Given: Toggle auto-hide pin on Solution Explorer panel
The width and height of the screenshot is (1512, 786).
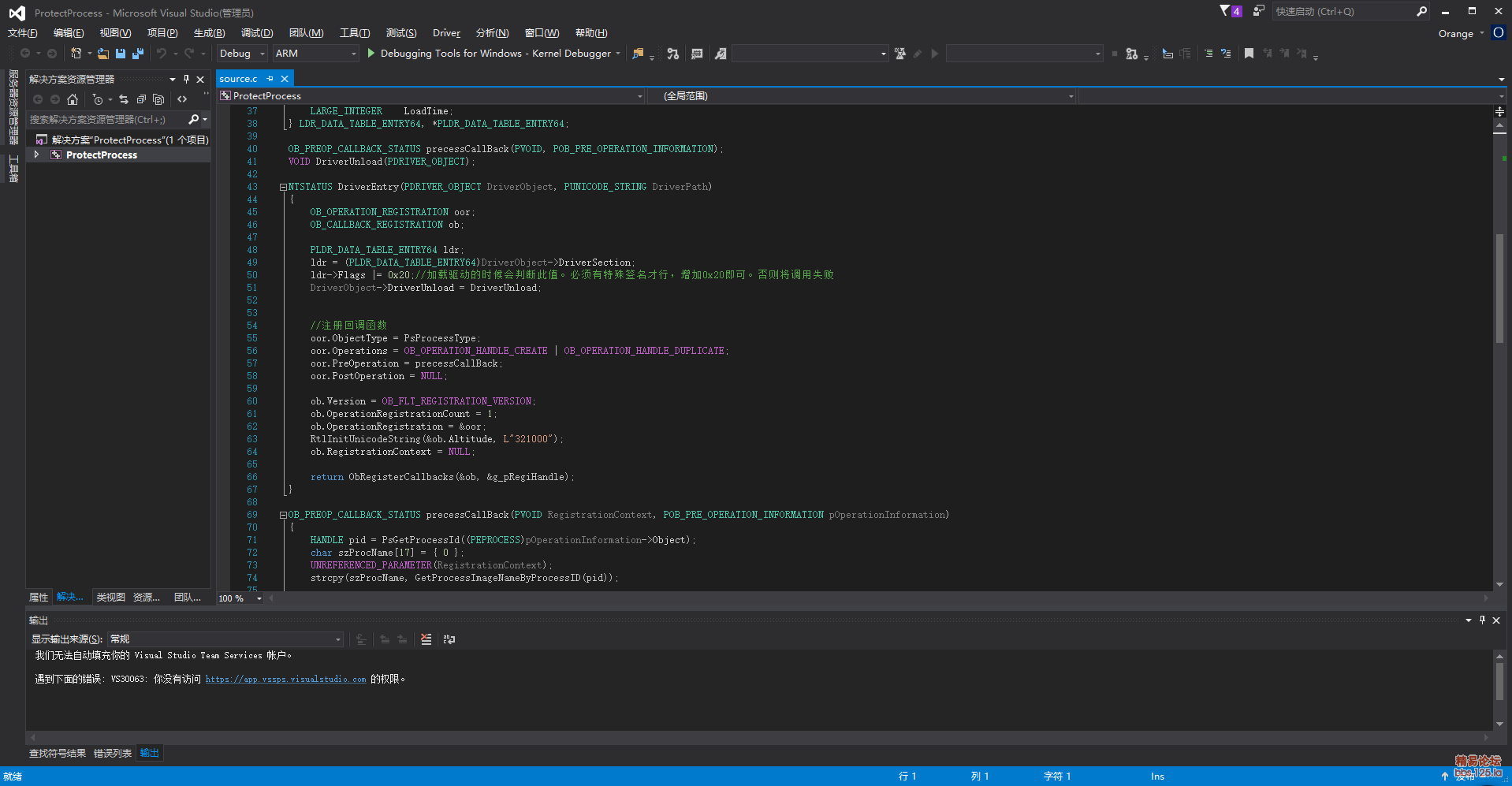Looking at the screenshot, I should click(x=186, y=79).
